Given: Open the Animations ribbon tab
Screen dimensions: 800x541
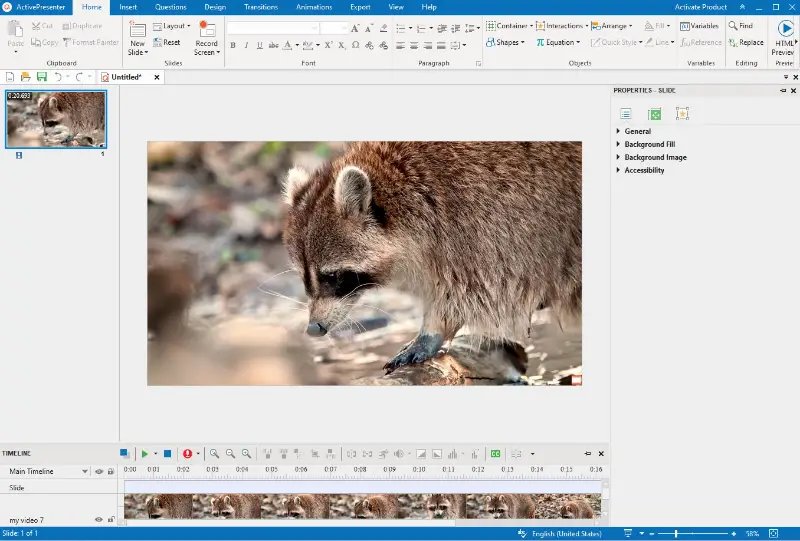Looking at the screenshot, I should tap(314, 7).
